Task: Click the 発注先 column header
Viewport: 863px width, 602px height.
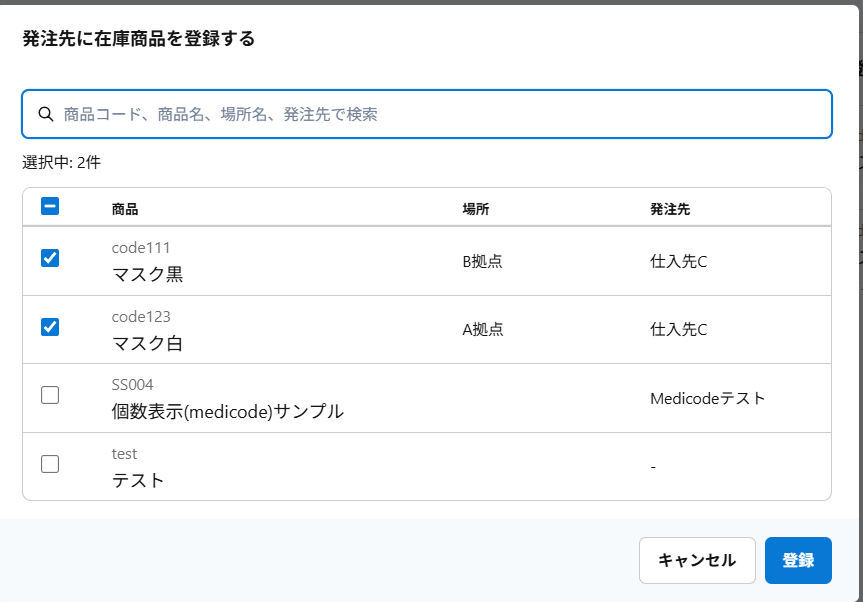Action: [x=670, y=209]
